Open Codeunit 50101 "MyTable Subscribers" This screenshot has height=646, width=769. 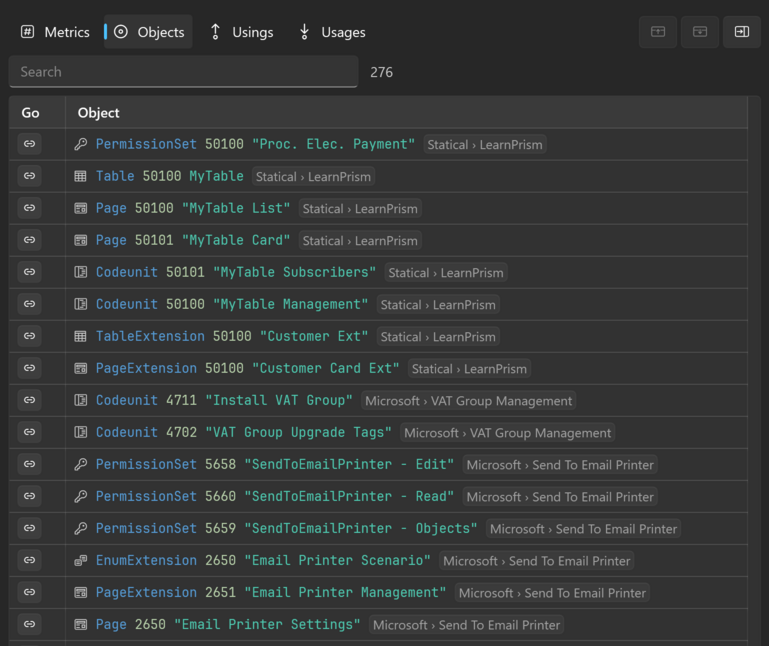pos(236,272)
